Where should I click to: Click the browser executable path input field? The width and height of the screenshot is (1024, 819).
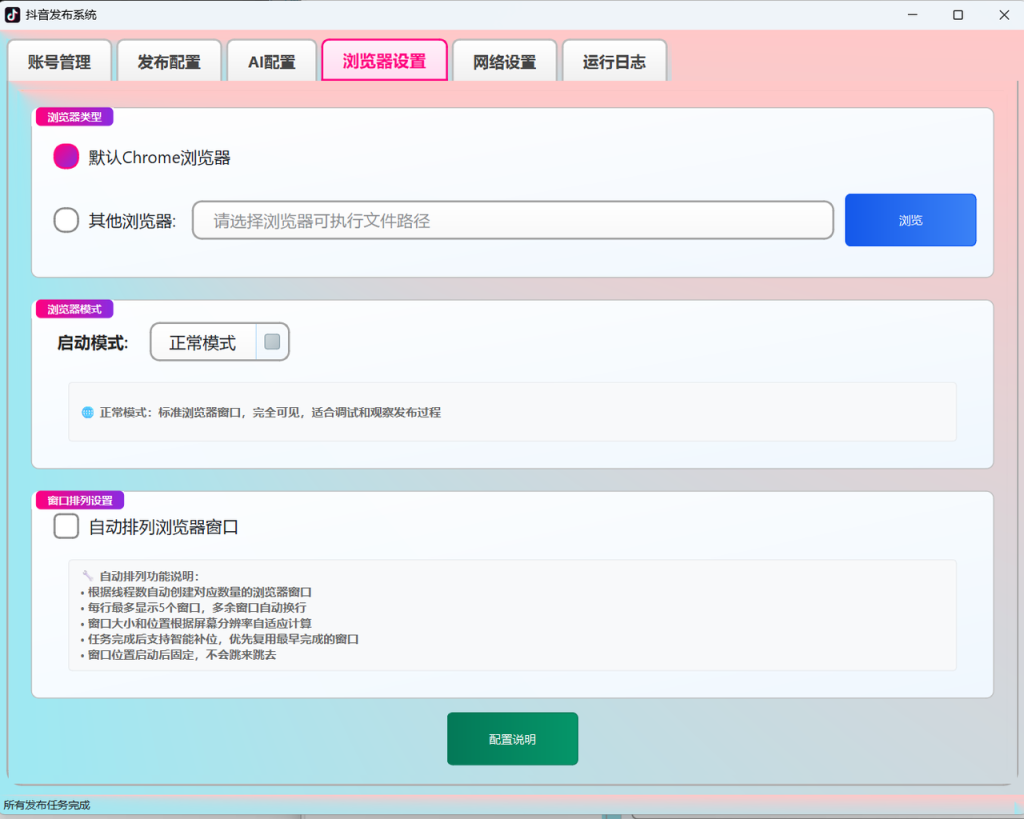tap(513, 220)
